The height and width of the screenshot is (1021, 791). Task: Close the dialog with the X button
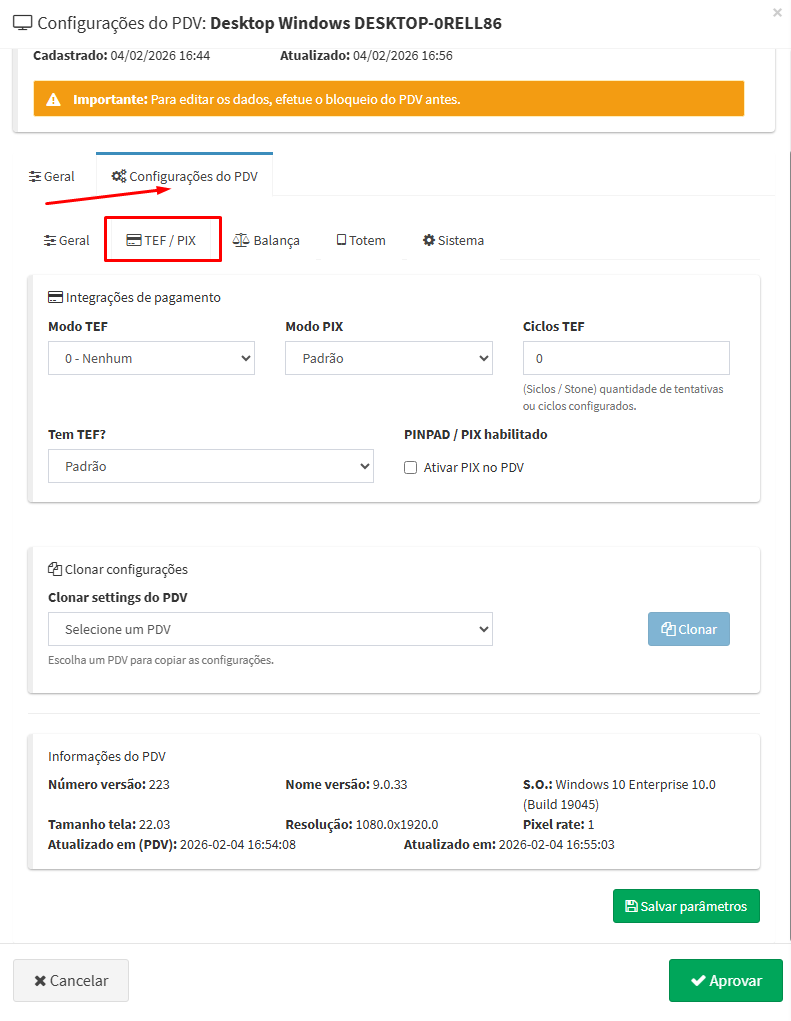coord(778,12)
